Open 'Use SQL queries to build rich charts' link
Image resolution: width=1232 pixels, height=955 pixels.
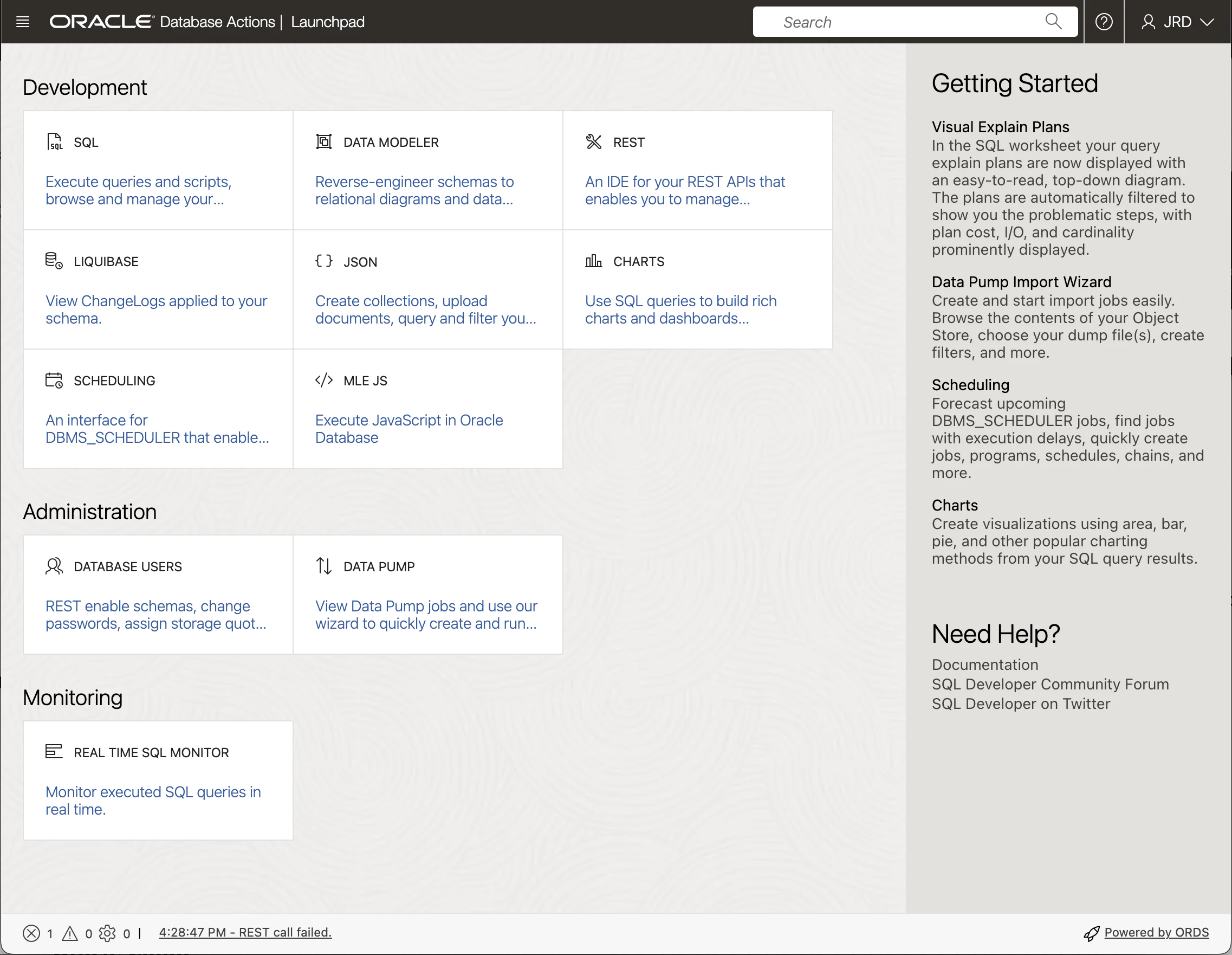pyautogui.click(x=681, y=309)
